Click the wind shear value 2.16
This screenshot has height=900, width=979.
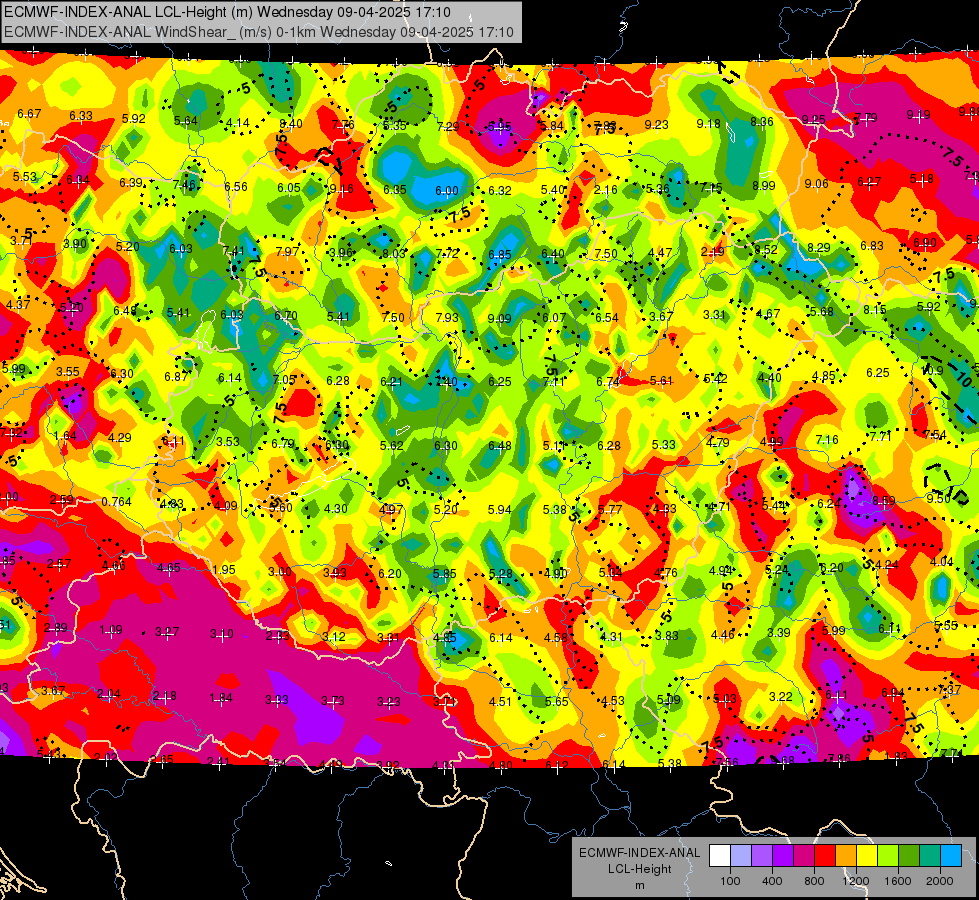coord(606,189)
